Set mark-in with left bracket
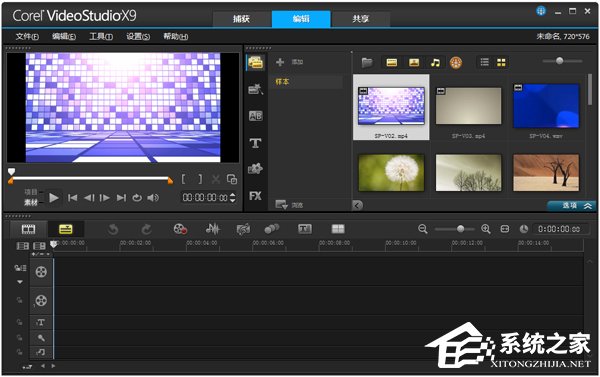Screen dimensions: 600x377 point(183,179)
